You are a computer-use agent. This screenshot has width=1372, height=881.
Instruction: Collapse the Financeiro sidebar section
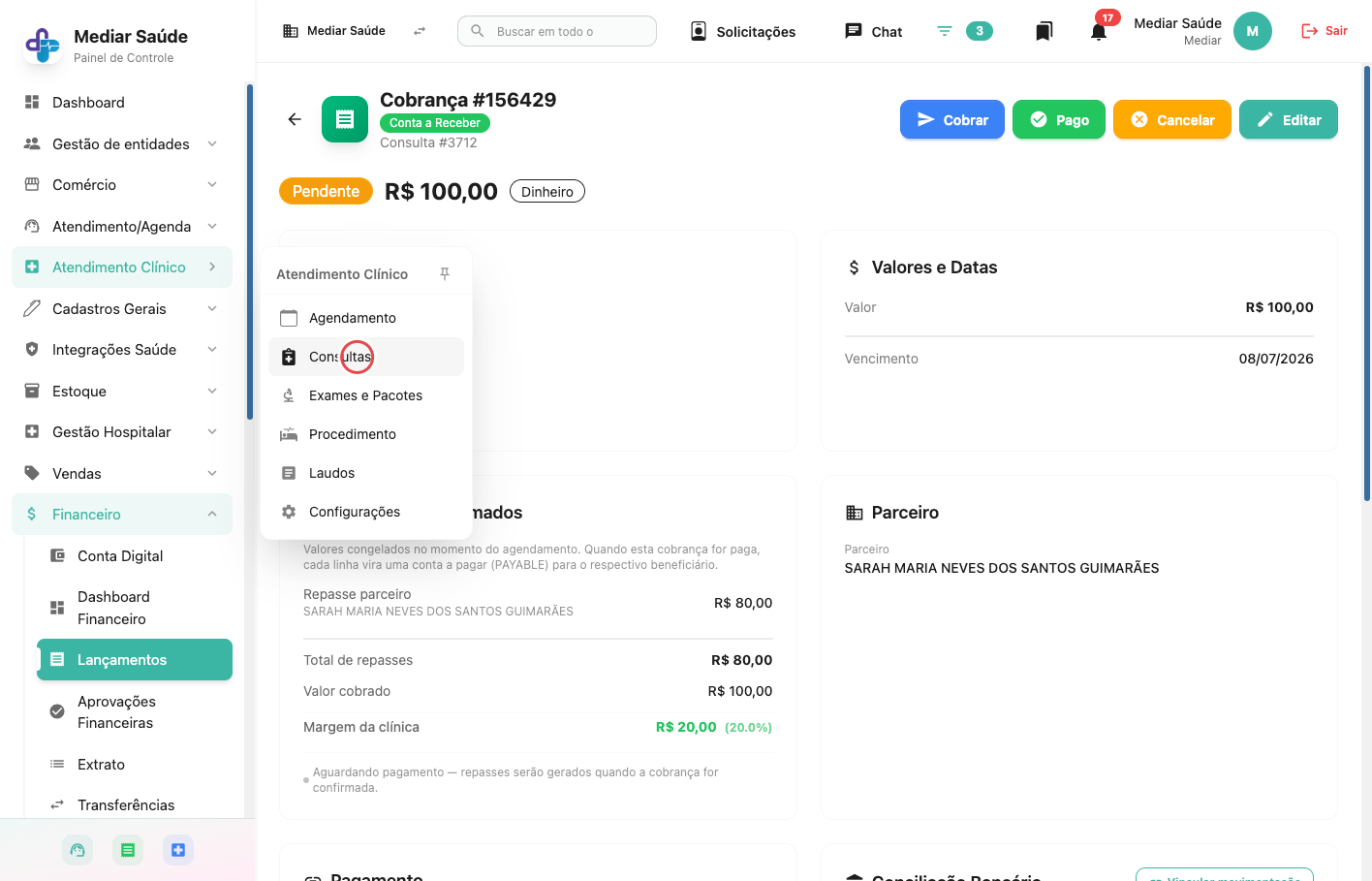point(122,514)
